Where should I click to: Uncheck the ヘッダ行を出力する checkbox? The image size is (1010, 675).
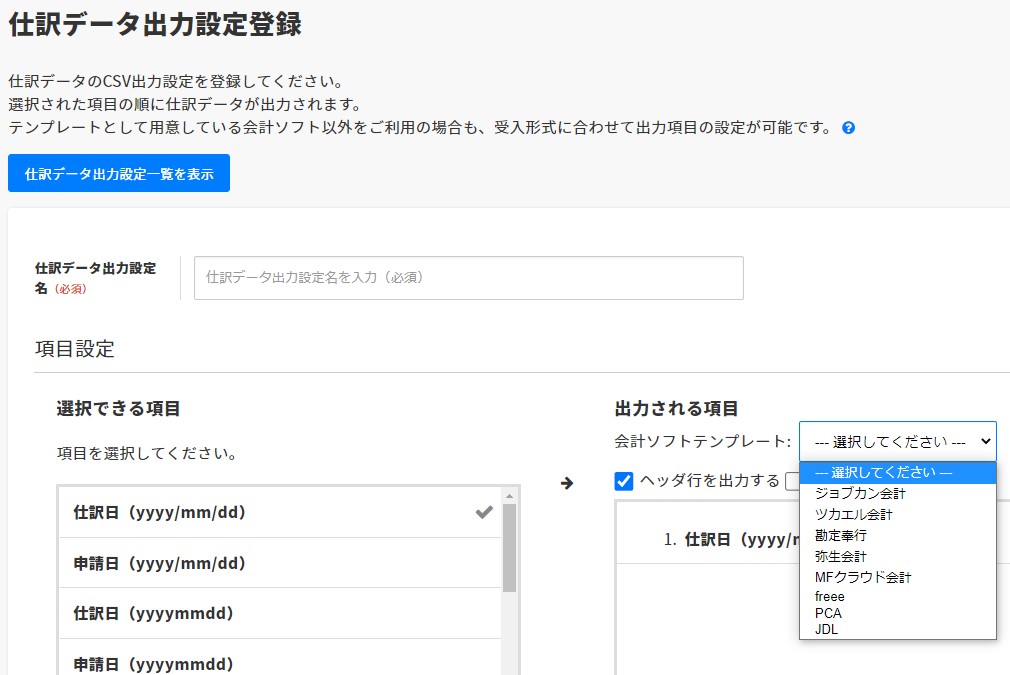click(x=624, y=481)
